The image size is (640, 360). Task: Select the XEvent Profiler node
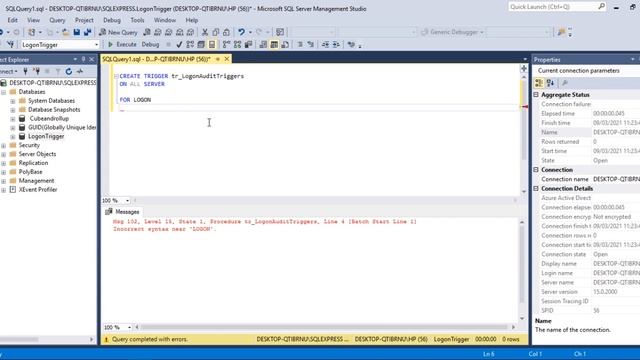coord(38,190)
